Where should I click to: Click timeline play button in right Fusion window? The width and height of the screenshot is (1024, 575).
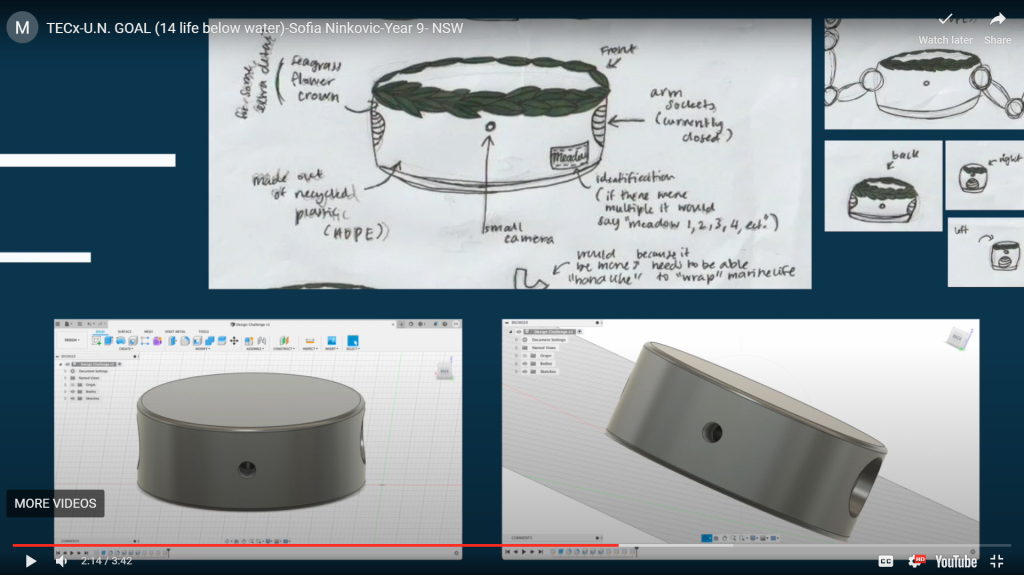tap(524, 552)
